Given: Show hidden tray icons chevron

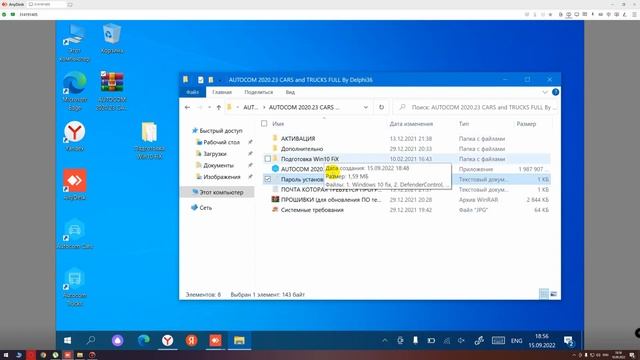Looking at the screenshot, I should (x=384, y=340).
